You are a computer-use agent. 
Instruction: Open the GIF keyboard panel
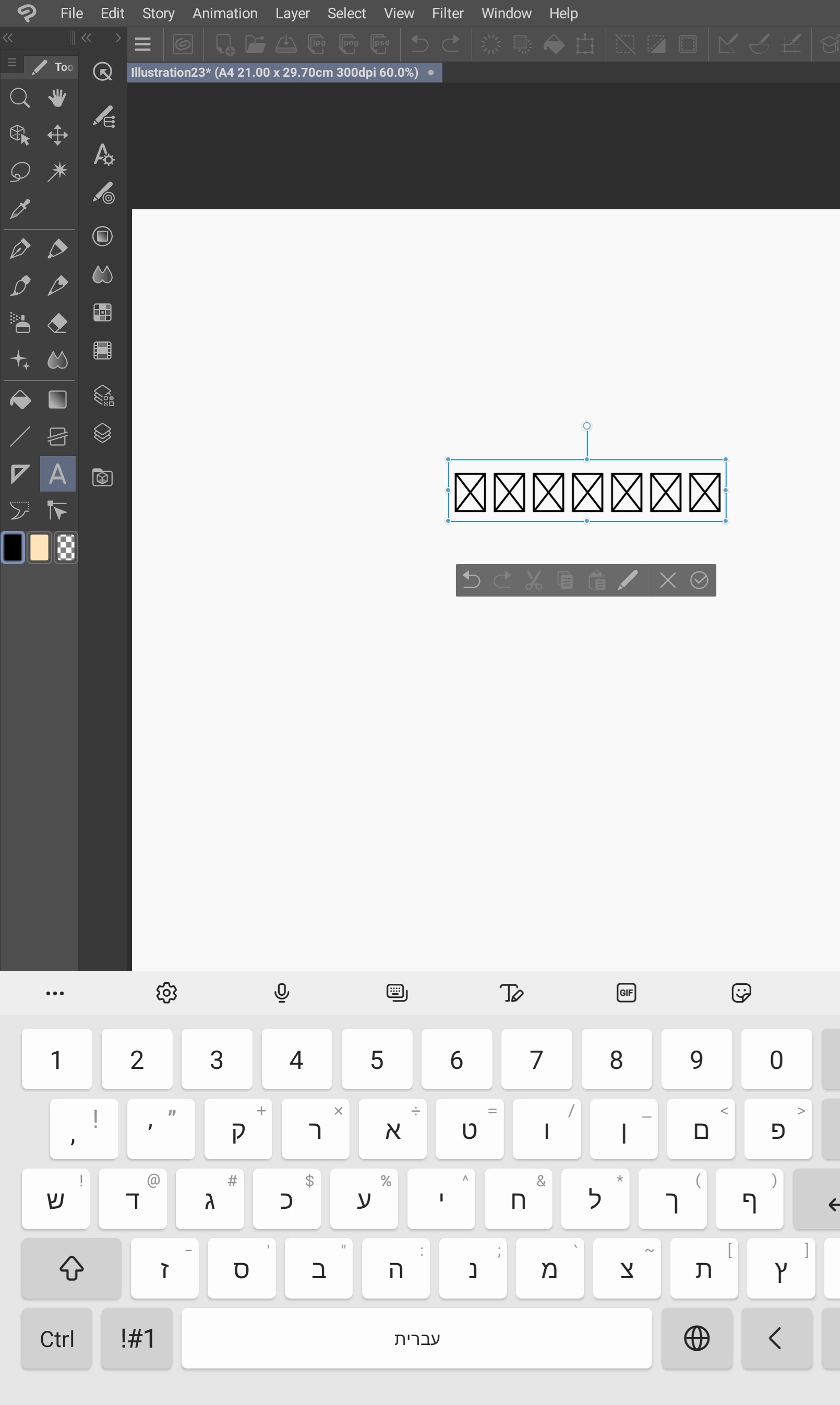626,993
